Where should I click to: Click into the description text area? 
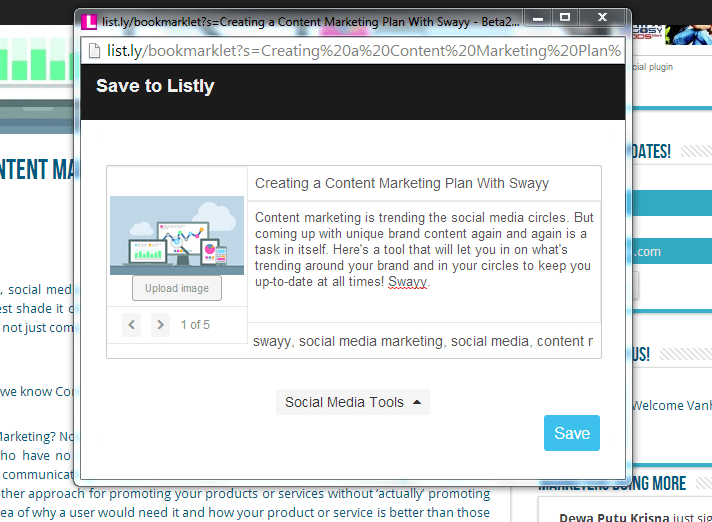pyautogui.click(x=424, y=262)
